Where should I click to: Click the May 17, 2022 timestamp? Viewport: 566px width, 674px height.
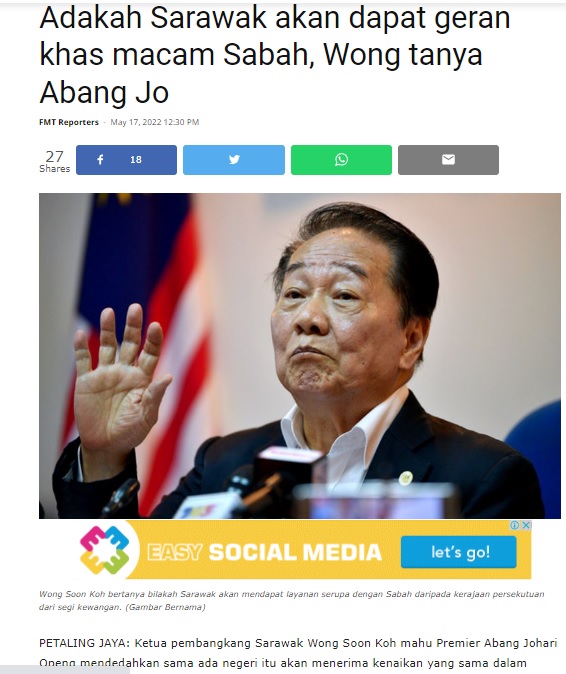click(x=155, y=122)
